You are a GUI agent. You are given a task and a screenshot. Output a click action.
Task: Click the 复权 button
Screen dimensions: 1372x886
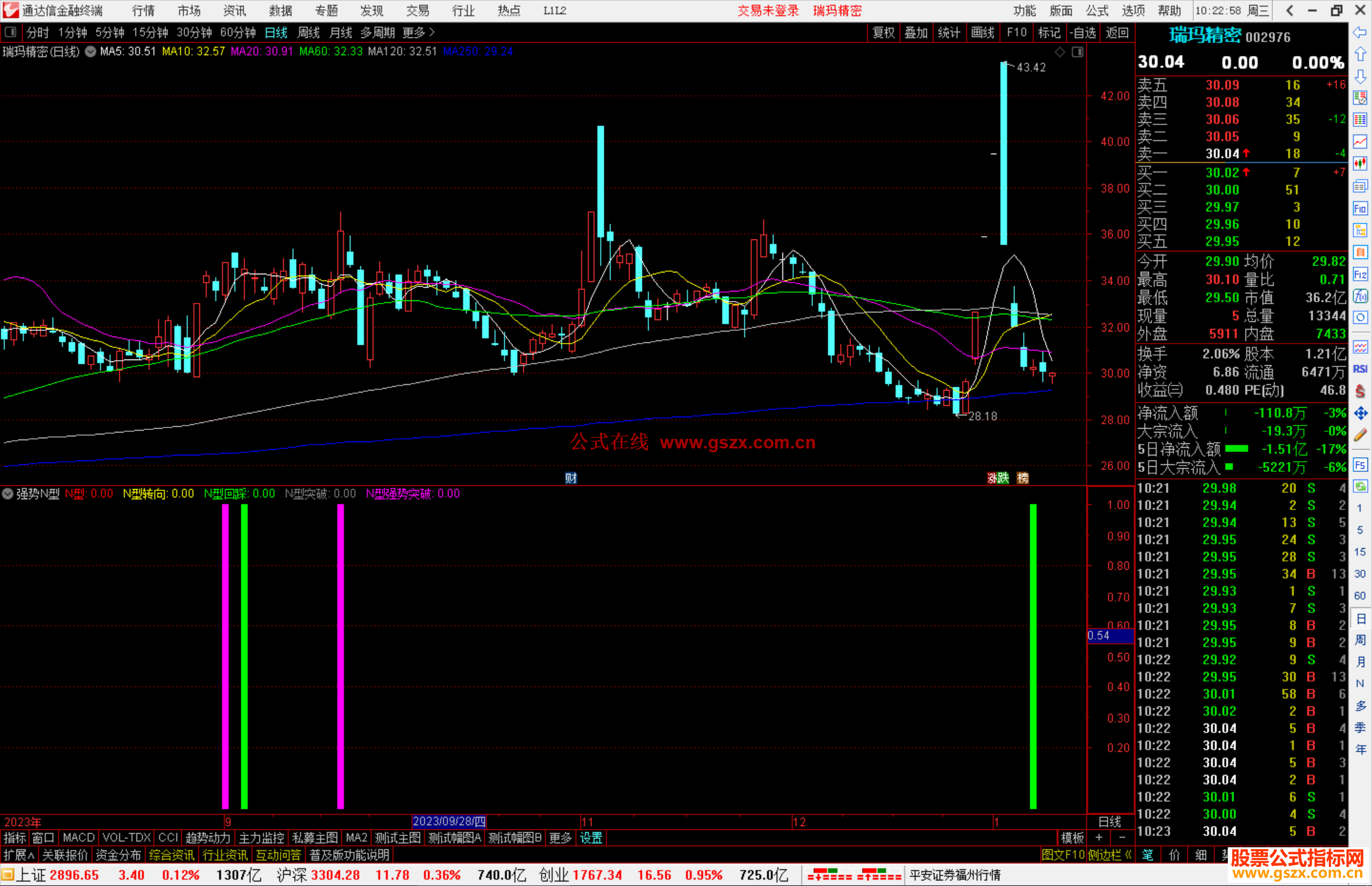pos(883,32)
